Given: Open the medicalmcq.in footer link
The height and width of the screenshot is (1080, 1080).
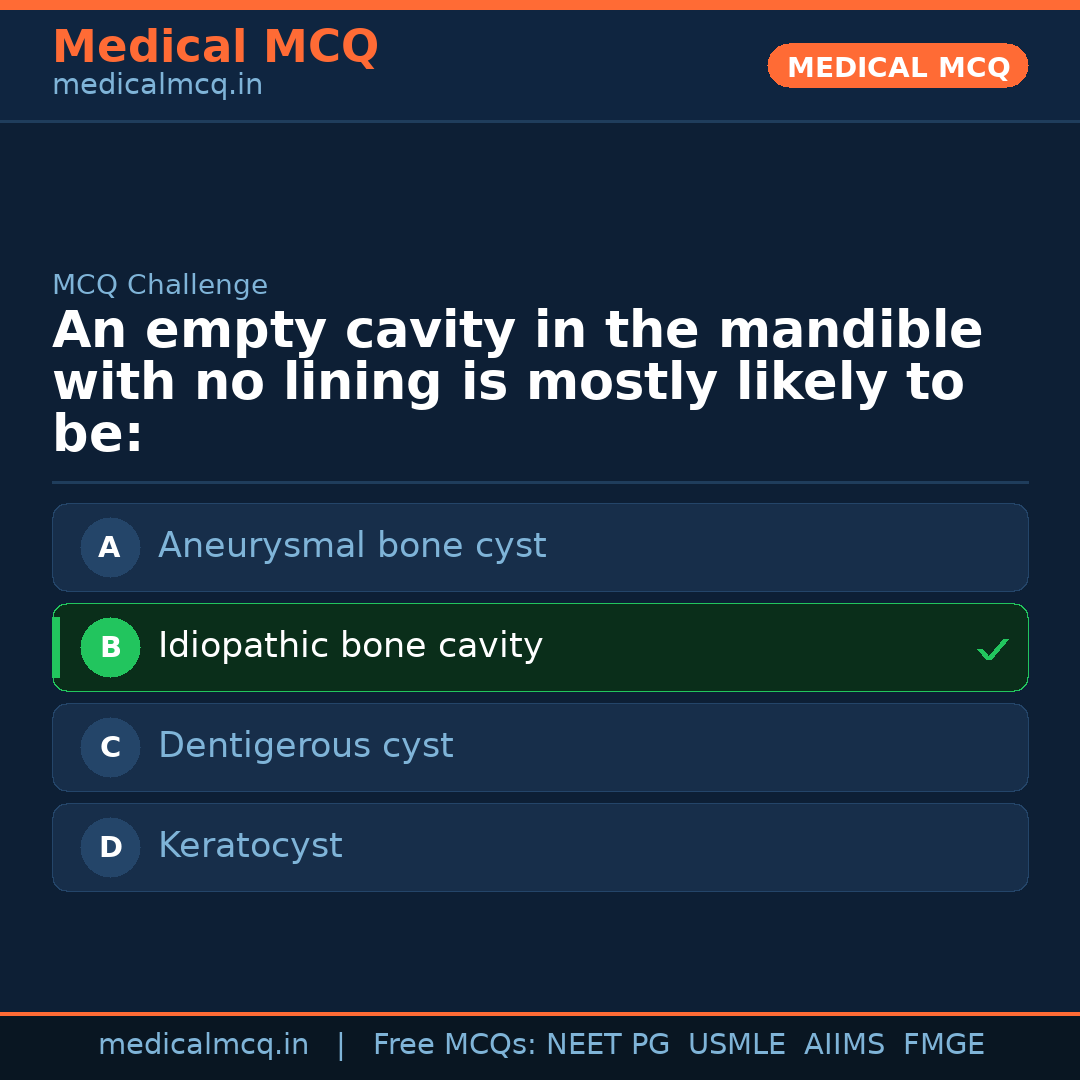Looking at the screenshot, I should [x=203, y=1044].
